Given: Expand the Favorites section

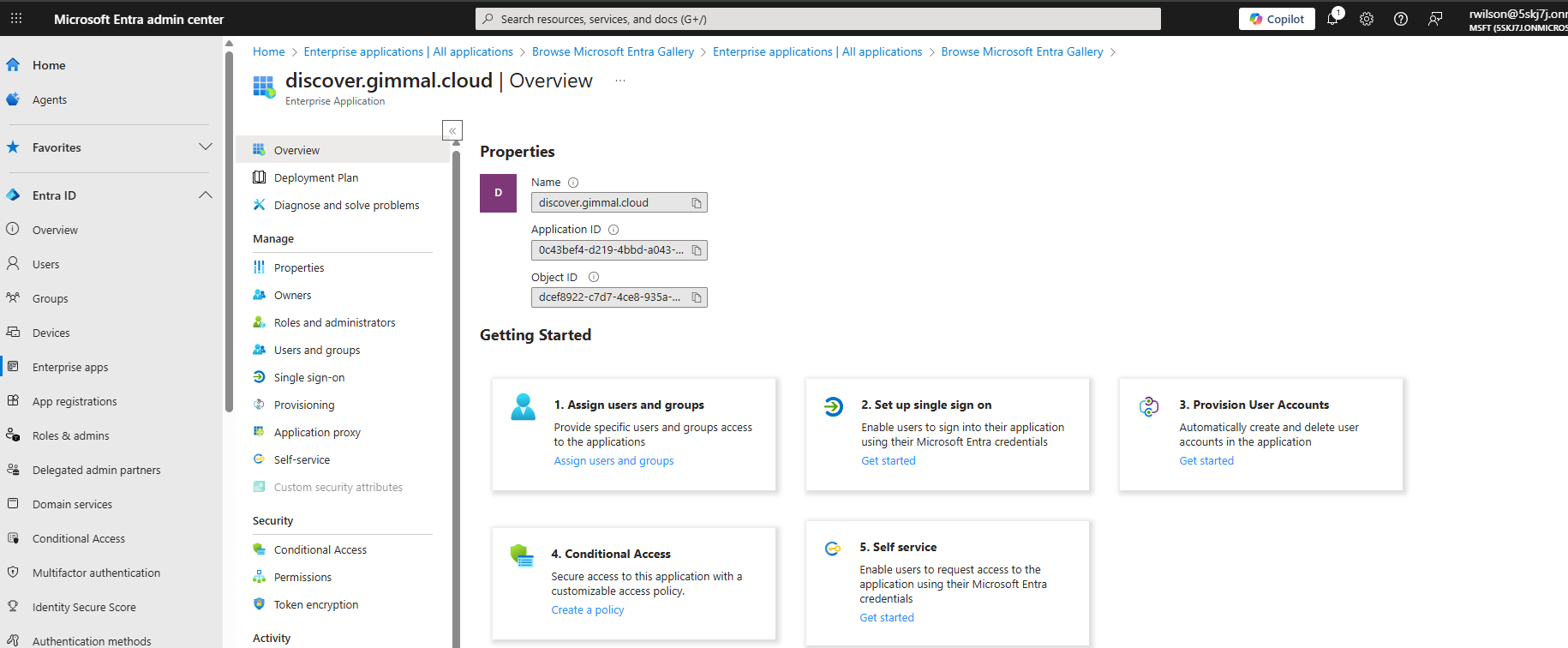Looking at the screenshot, I should [206, 147].
